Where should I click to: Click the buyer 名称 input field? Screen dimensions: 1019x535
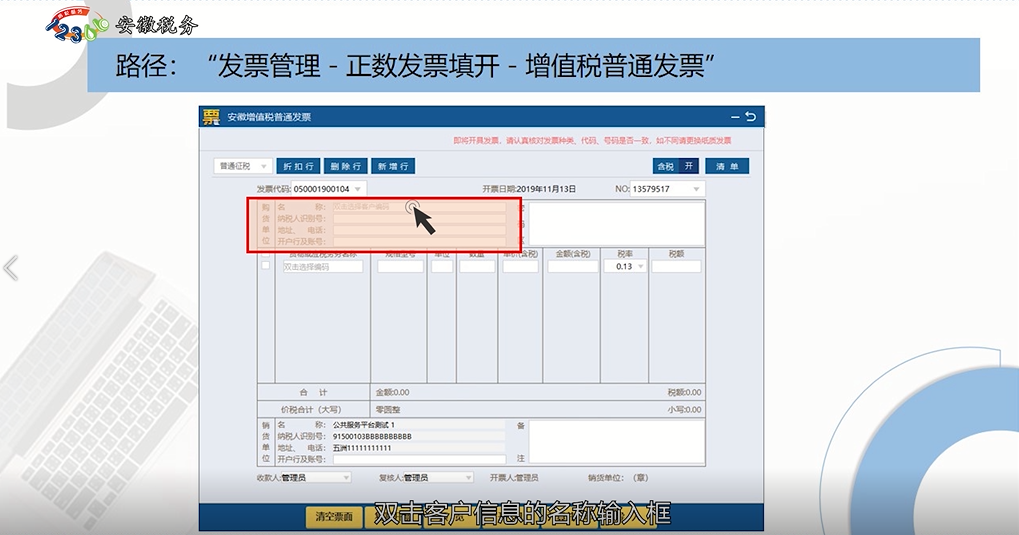[x=419, y=207]
